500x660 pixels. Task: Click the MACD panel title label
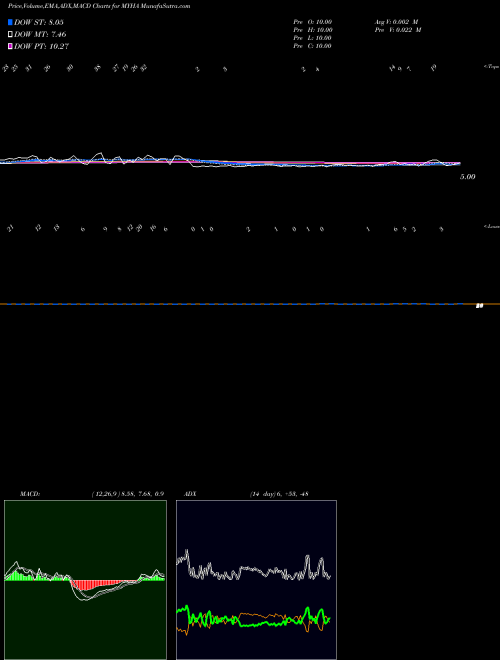pos(30,494)
